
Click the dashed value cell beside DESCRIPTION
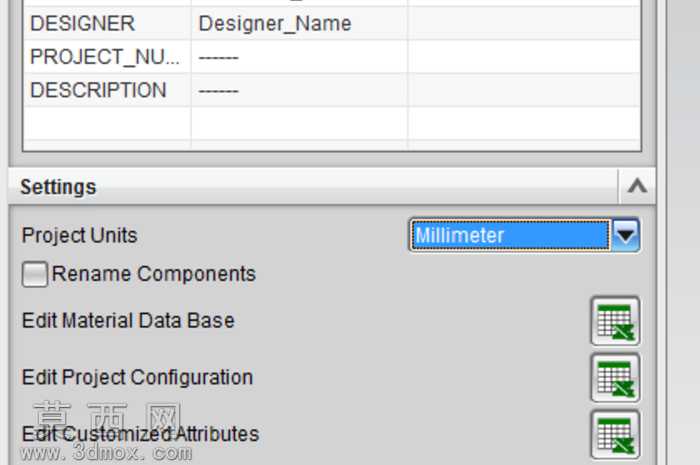(x=299, y=90)
